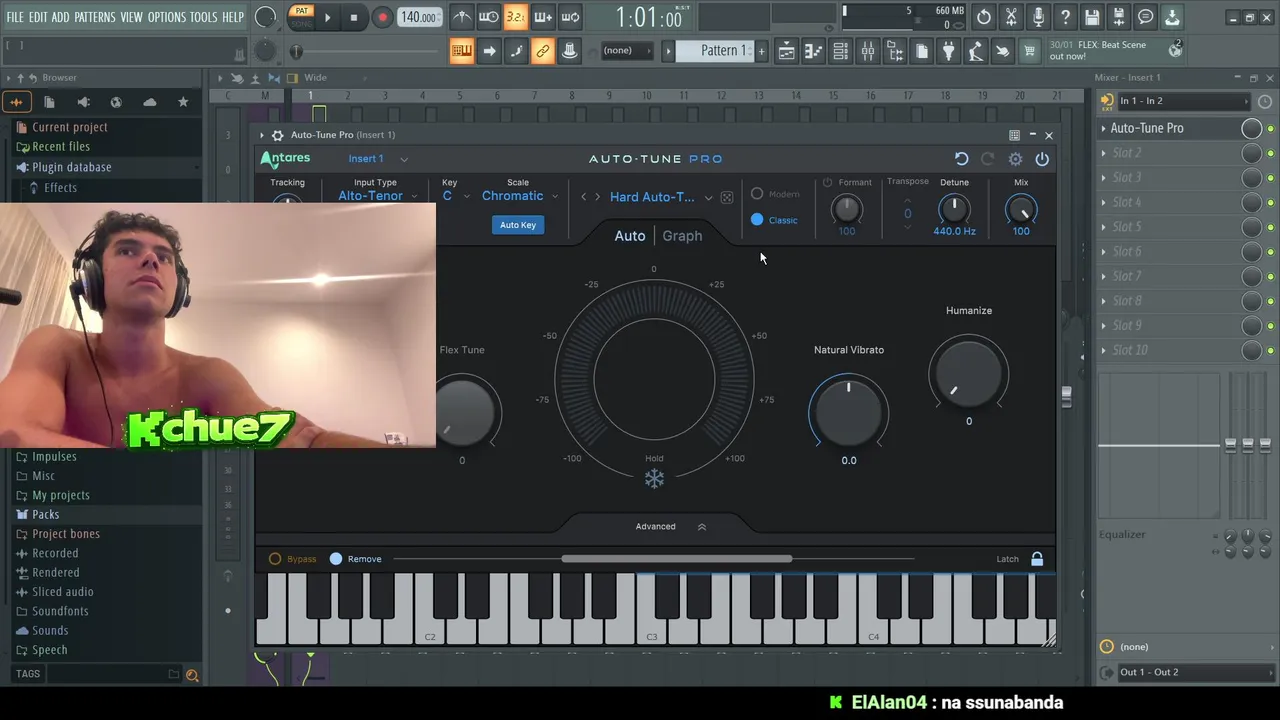
Task: Stop playback with the stop button
Action: click(354, 17)
